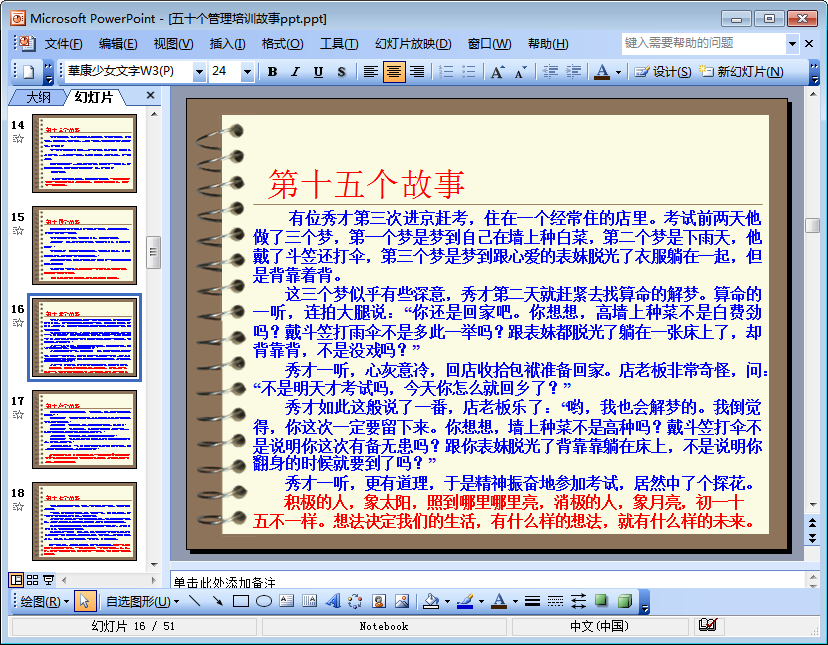This screenshot has width=828, height=645.
Task: Open the 格式(O) menu
Action: coord(283,44)
